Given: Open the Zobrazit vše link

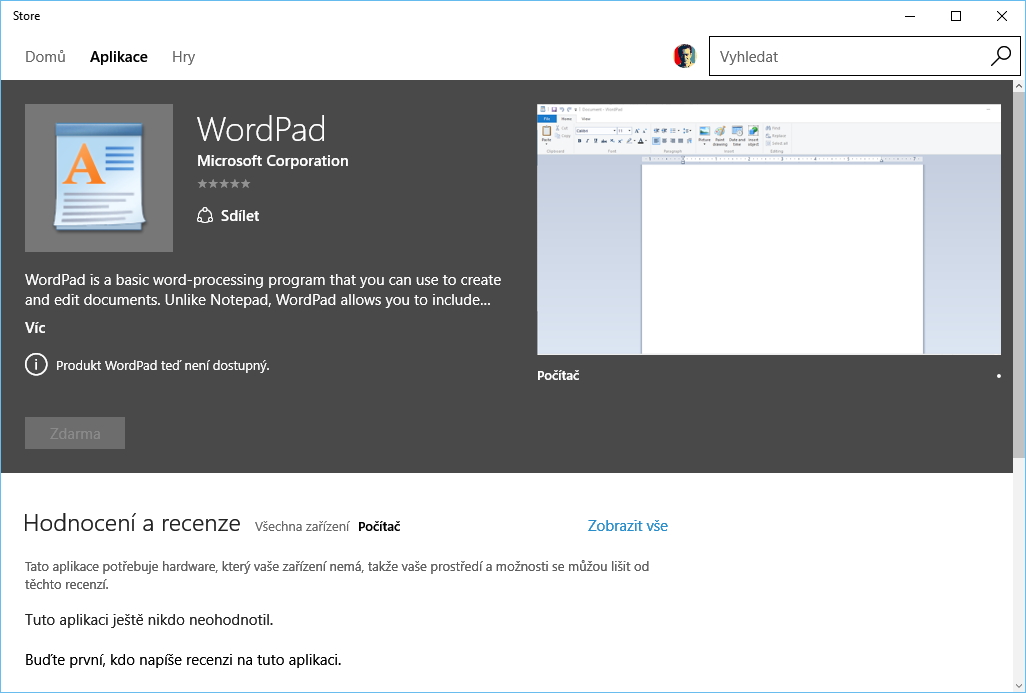Looking at the screenshot, I should [627, 526].
